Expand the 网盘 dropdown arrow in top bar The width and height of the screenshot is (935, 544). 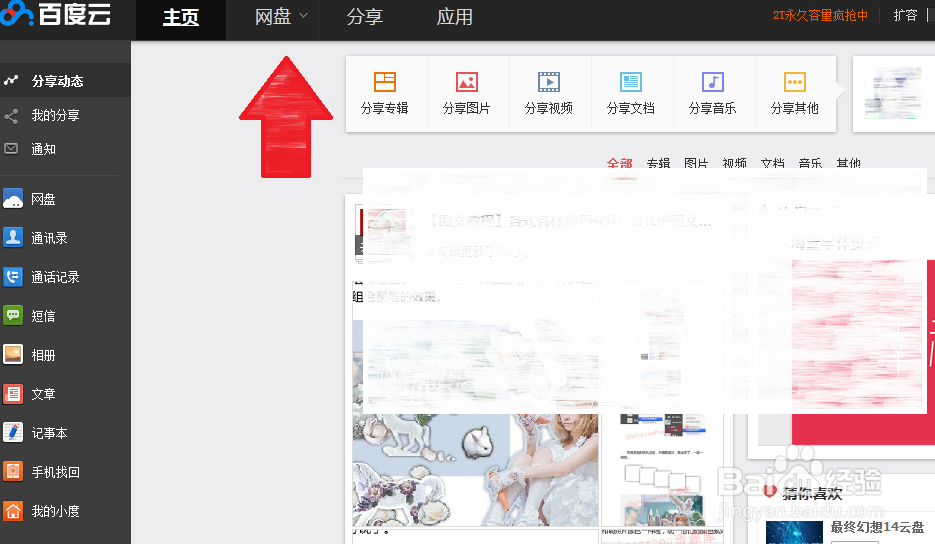pos(303,16)
